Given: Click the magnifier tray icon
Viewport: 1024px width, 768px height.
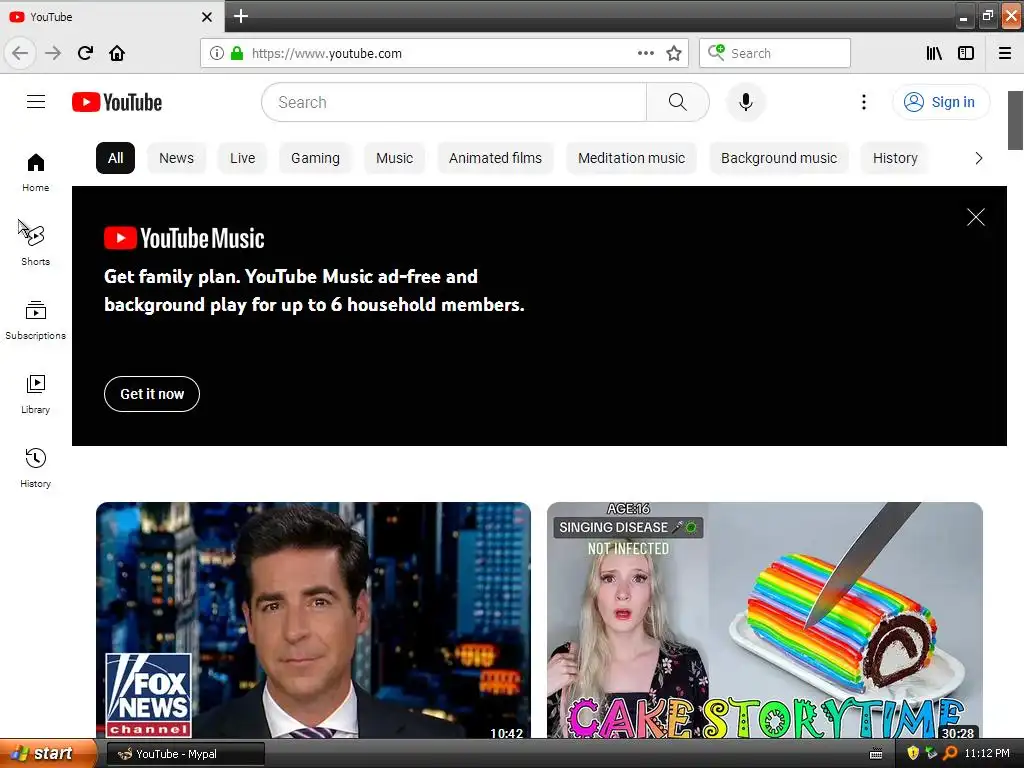Looking at the screenshot, I should click(x=950, y=753).
